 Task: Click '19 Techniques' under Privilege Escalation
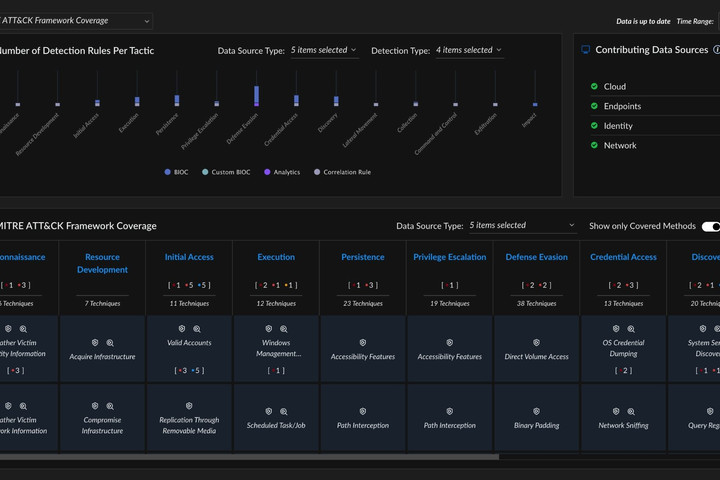pyautogui.click(x=450, y=304)
